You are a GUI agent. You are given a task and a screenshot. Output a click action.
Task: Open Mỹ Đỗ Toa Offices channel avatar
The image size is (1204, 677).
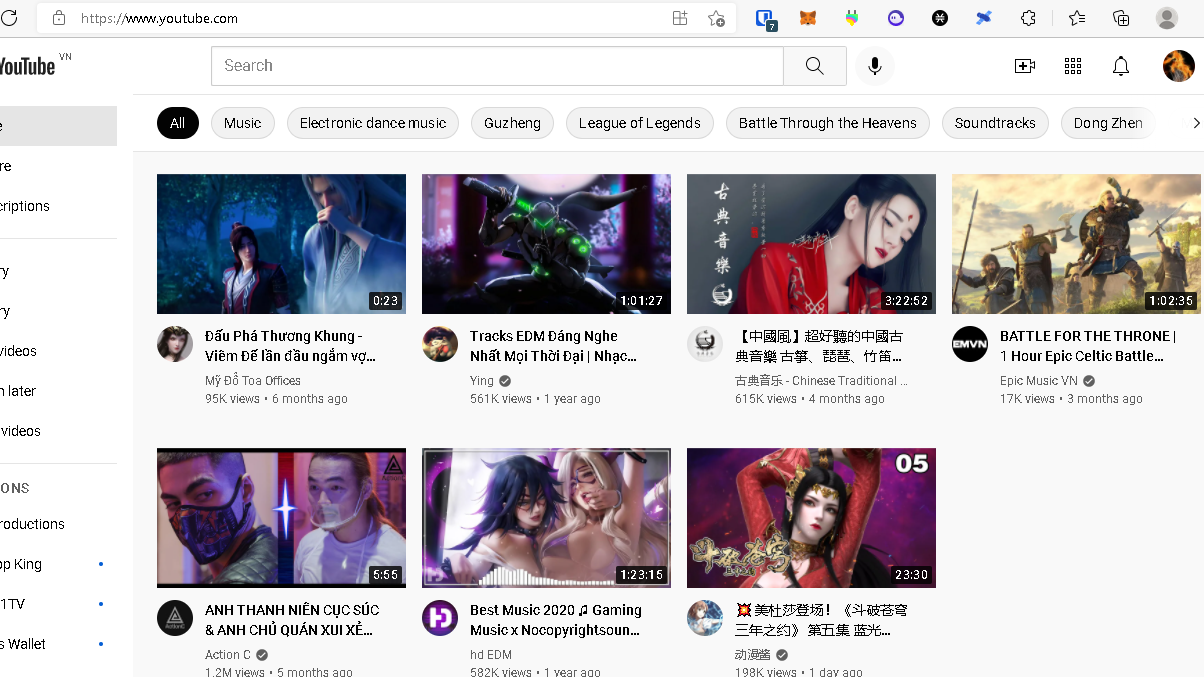tap(175, 344)
